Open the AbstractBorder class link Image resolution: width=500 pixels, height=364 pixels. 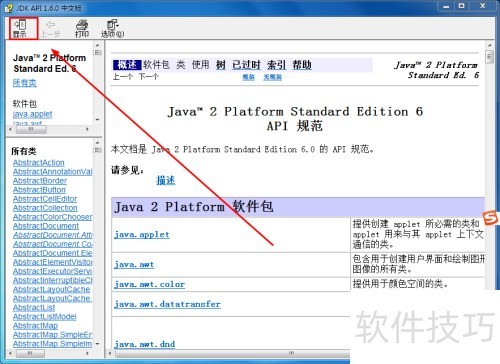(x=40, y=181)
